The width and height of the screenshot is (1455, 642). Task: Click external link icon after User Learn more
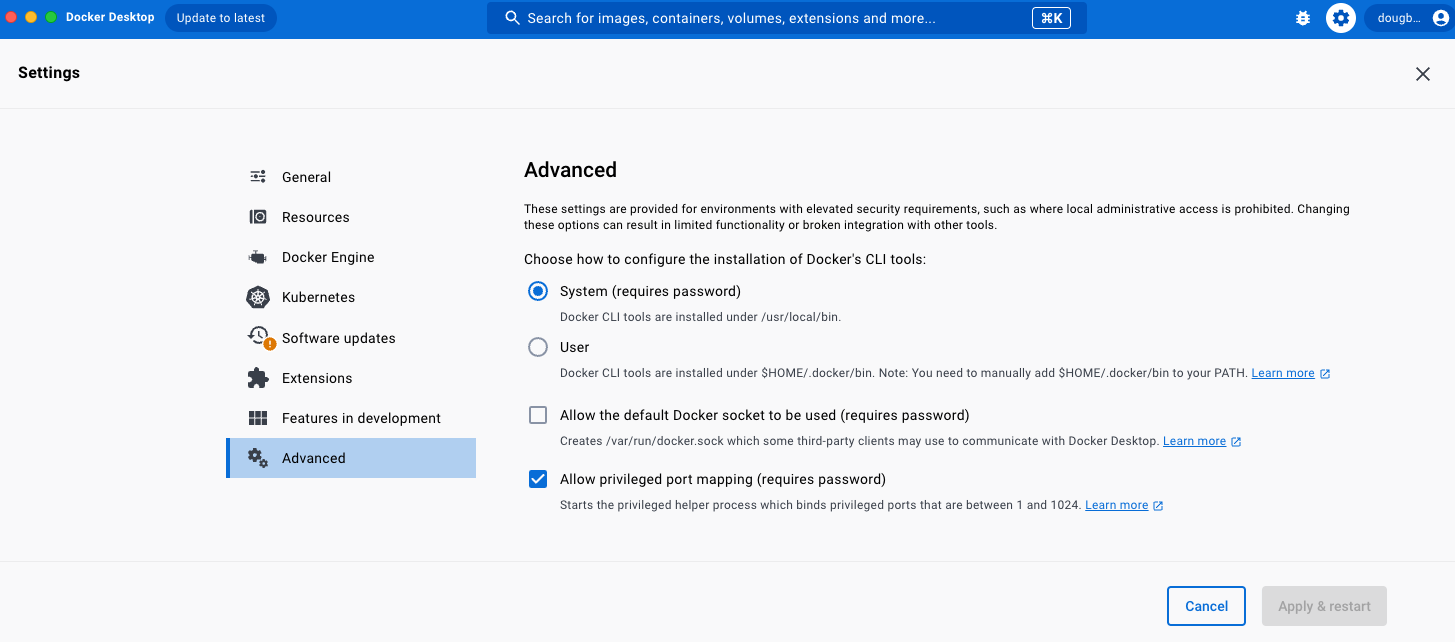1325,373
